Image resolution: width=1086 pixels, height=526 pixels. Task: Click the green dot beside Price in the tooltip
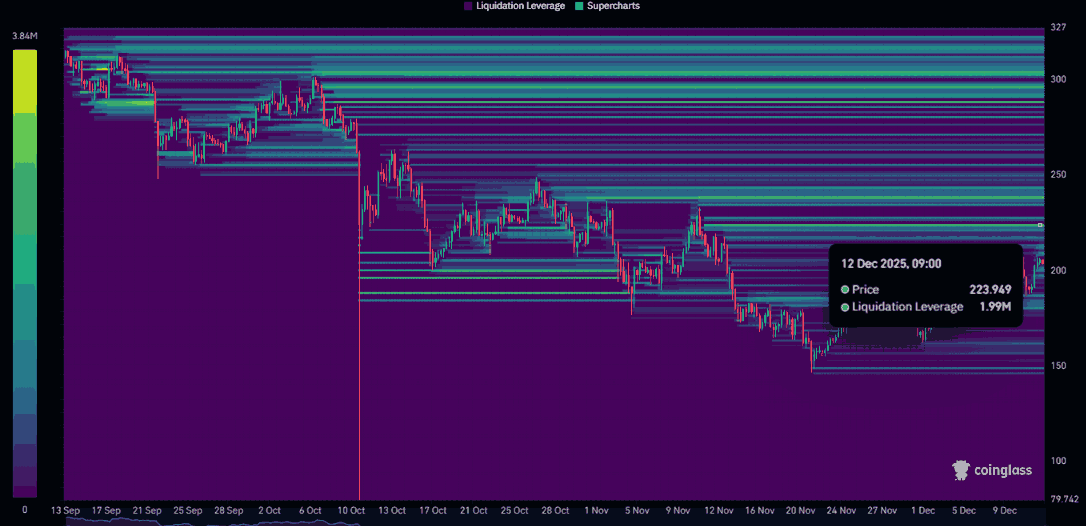845,289
